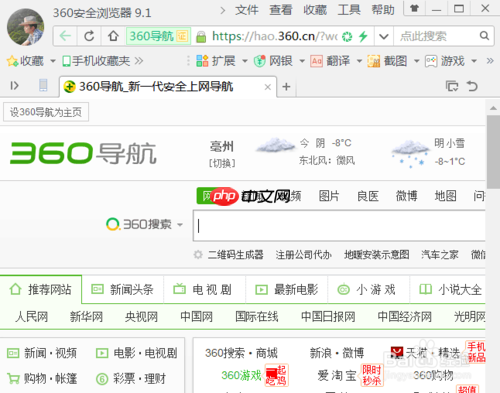Screen dimensions: 500x393
Task: Click today's cloudy weather icon
Action: [x=275, y=146]
